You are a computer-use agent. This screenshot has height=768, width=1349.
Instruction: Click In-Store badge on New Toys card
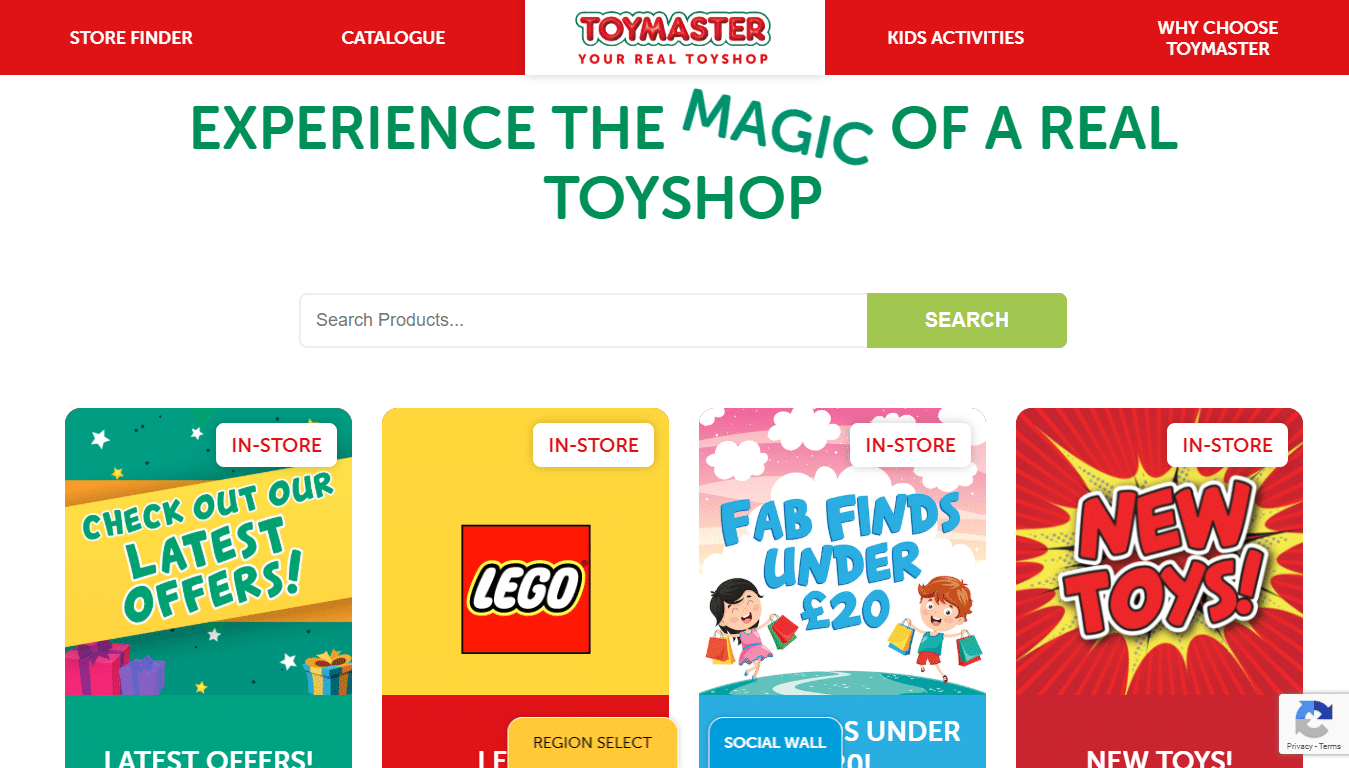pos(1227,445)
